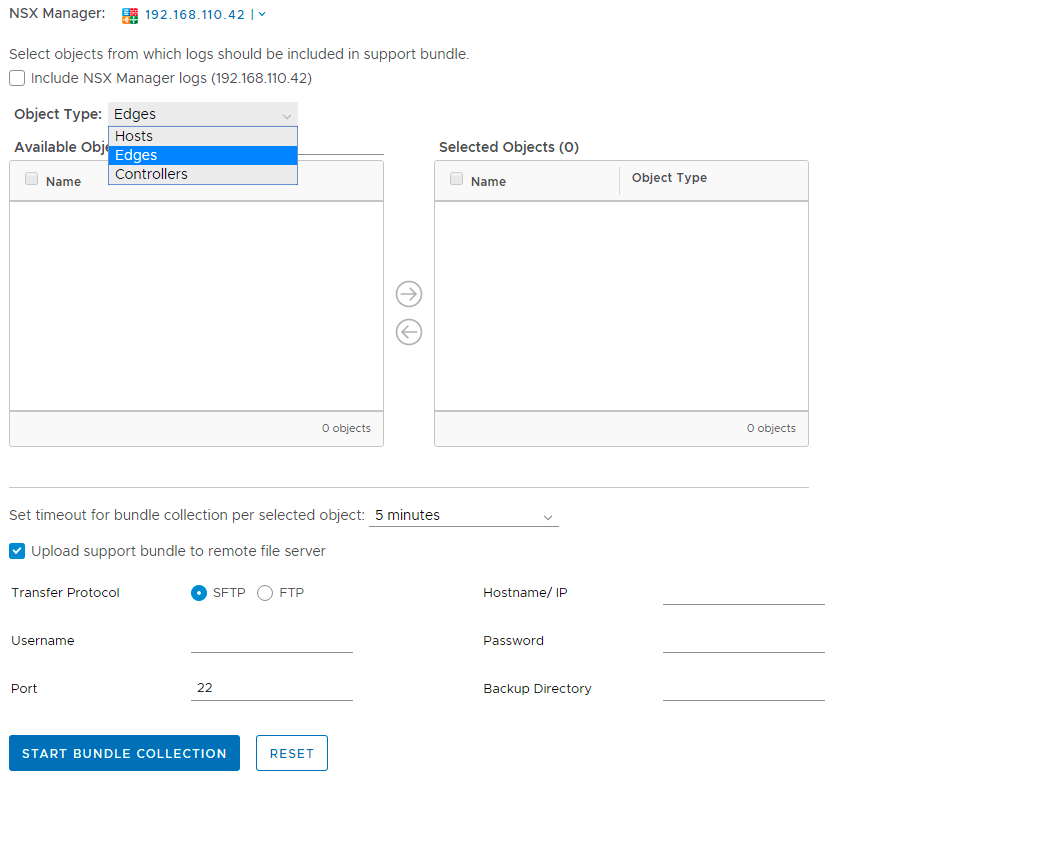1041x853 pixels.
Task: Select the SFTP transfer protocol
Action: click(199, 593)
